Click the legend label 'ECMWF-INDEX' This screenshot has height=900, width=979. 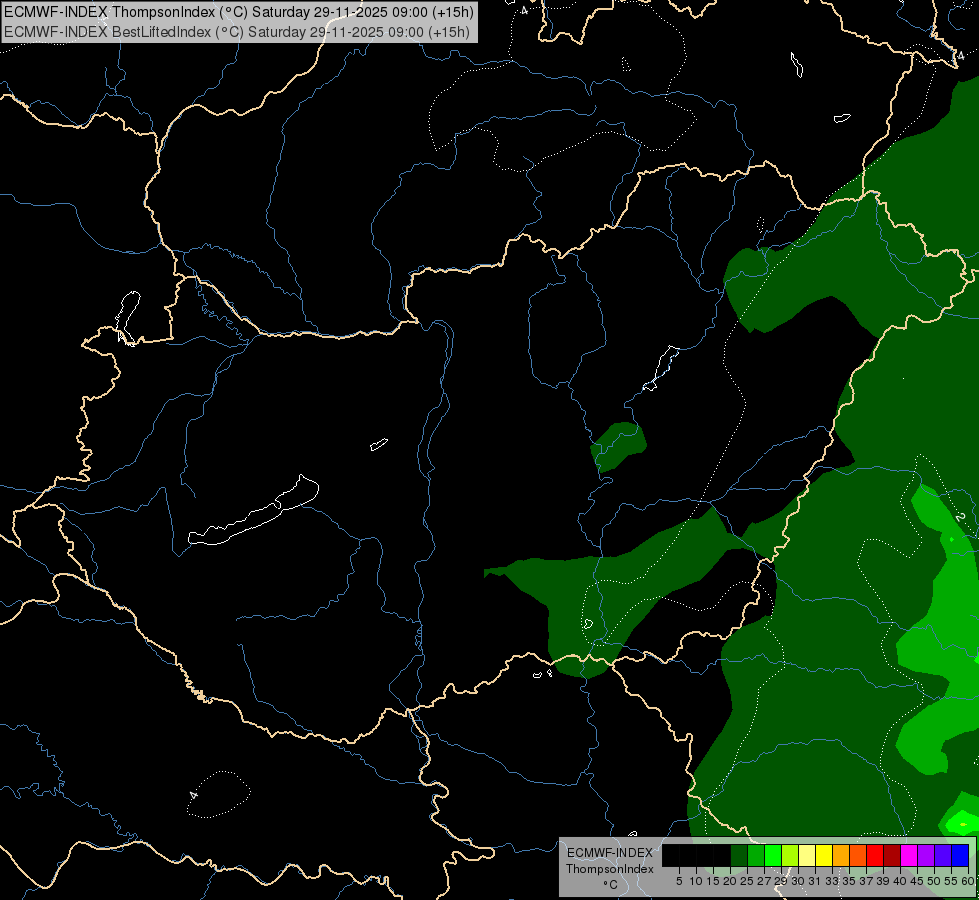point(609,853)
